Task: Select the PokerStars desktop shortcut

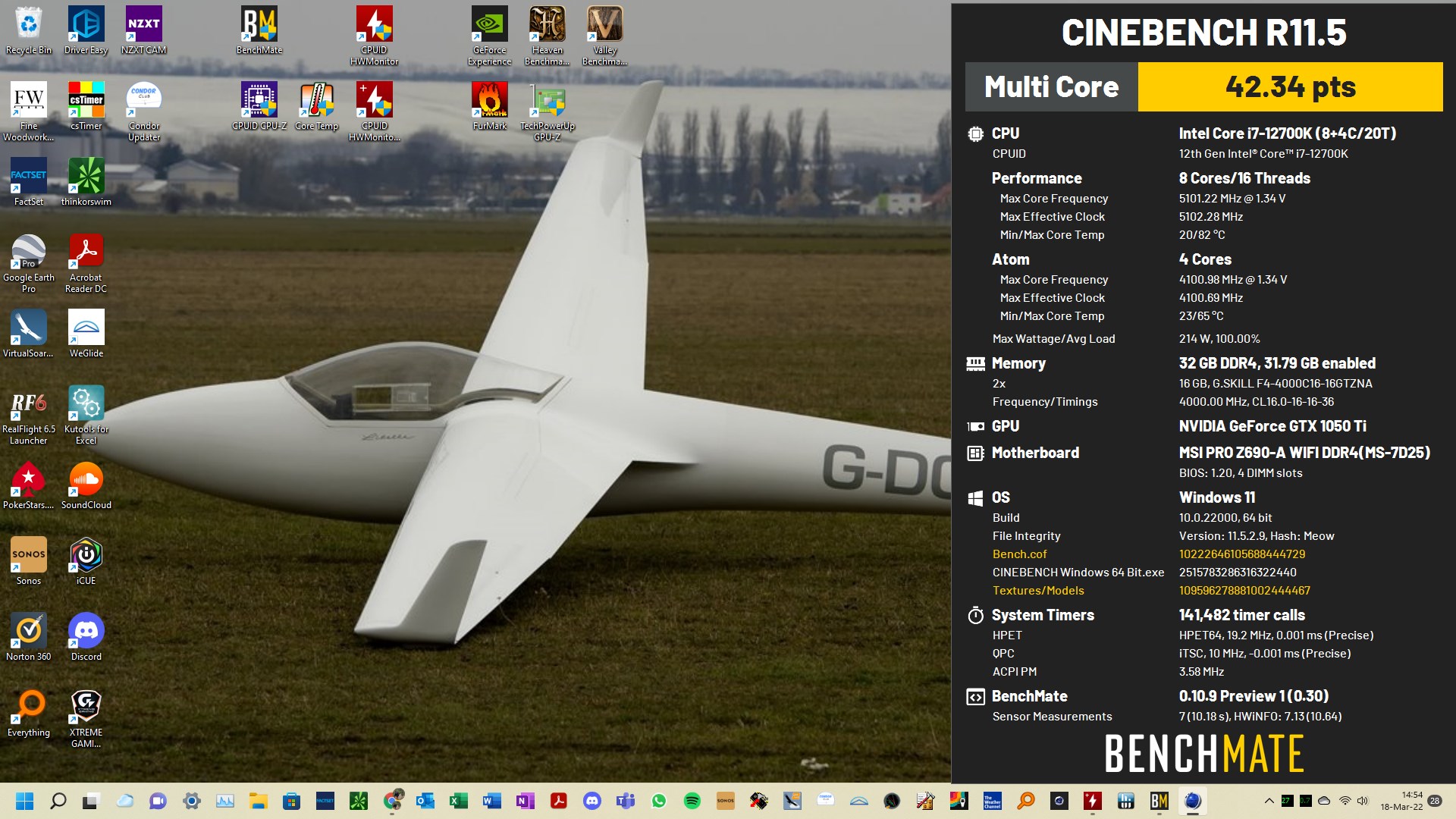Action: pos(29,486)
